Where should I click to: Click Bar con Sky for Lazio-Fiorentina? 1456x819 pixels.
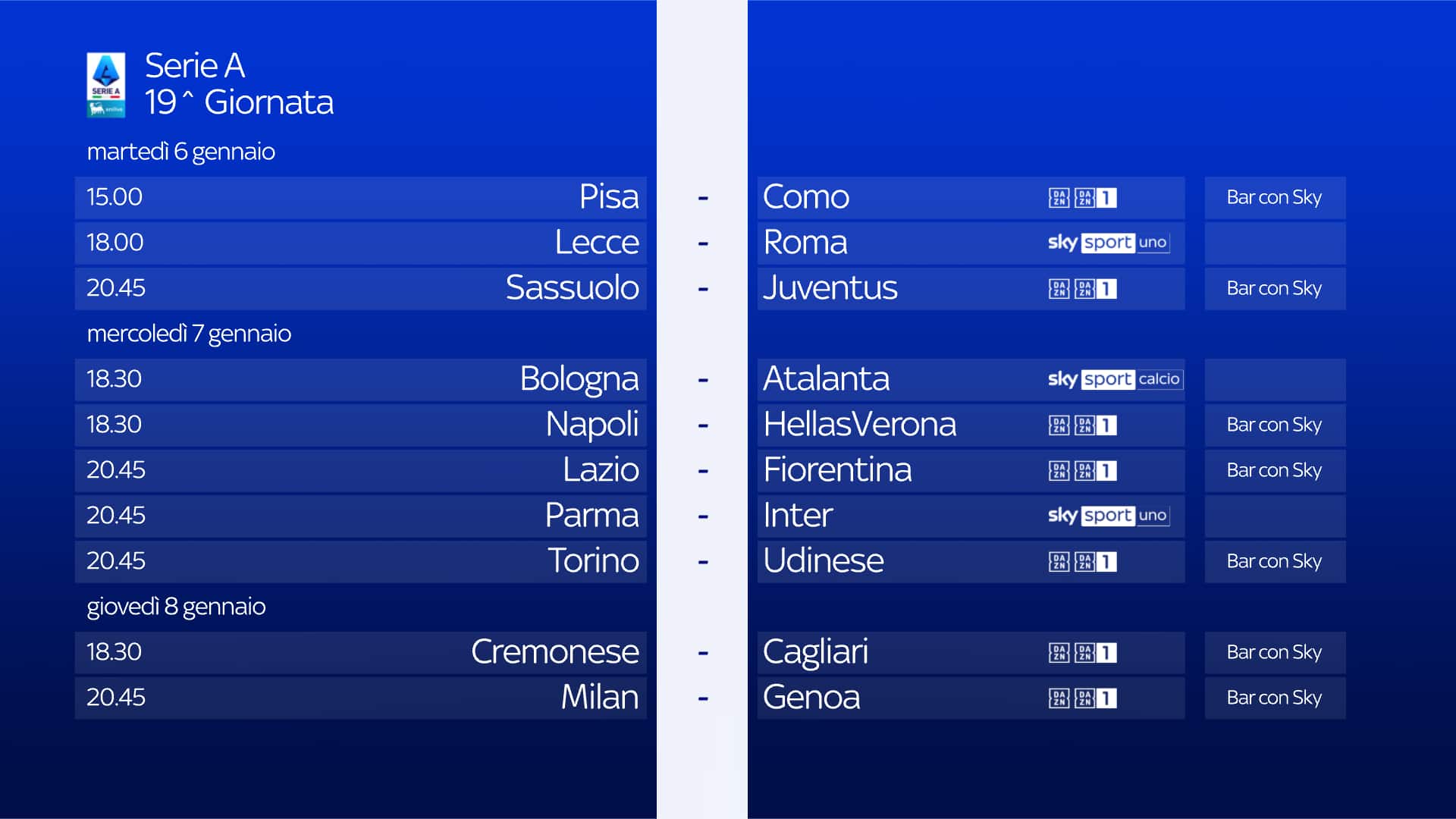click(x=1274, y=471)
